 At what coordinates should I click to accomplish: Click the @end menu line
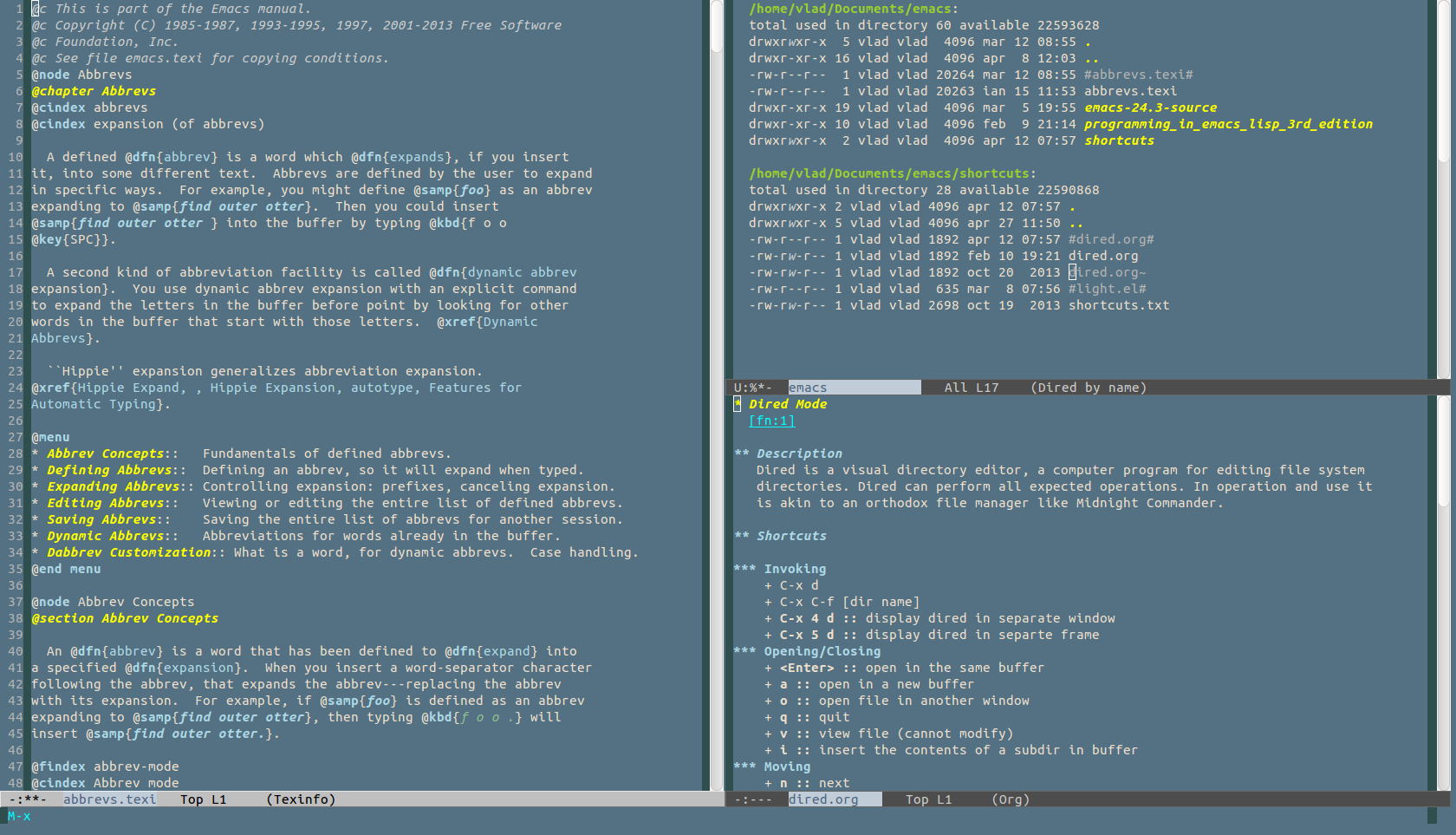pyautogui.click(x=66, y=569)
